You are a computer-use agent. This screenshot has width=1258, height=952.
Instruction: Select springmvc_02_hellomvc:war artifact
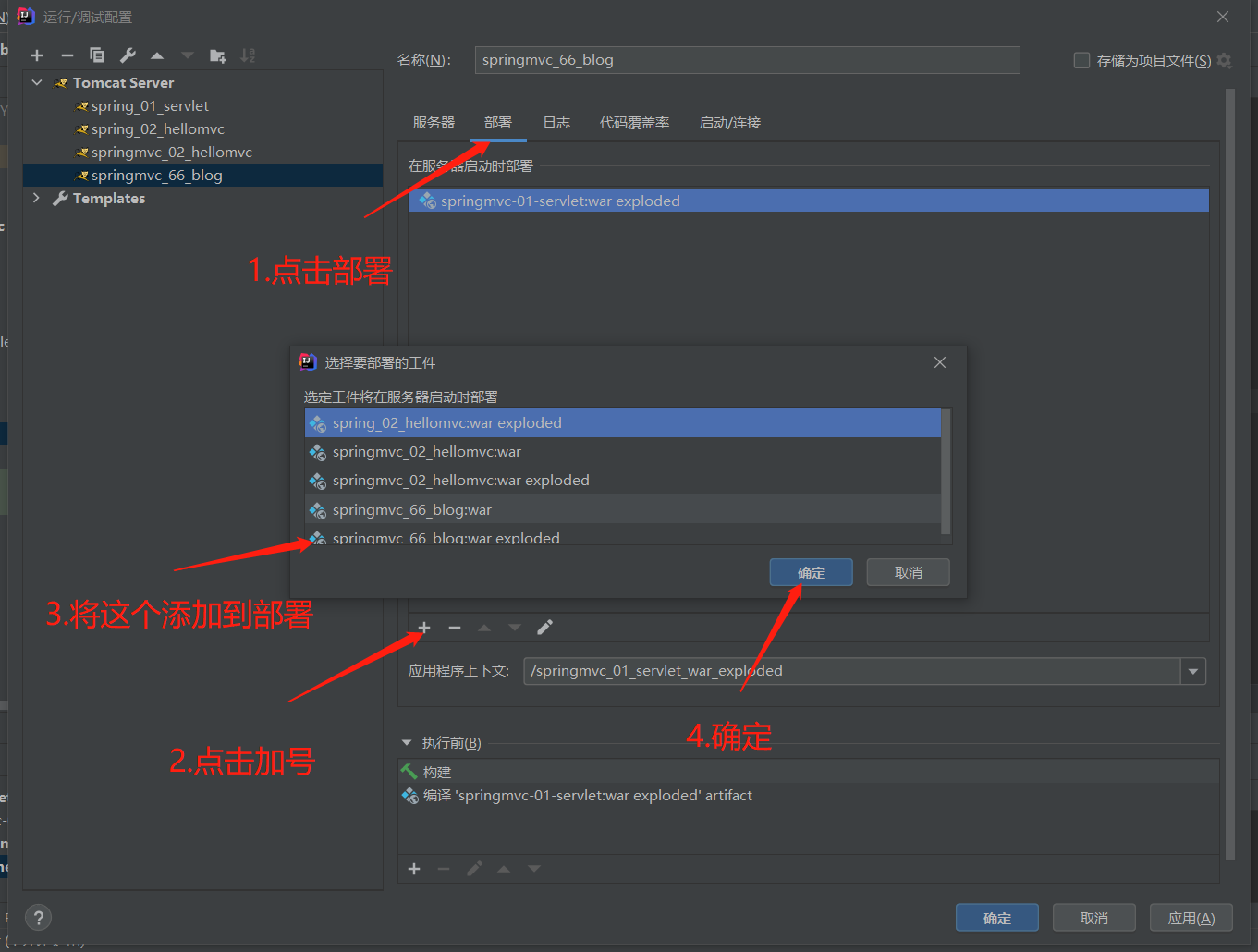coord(623,452)
